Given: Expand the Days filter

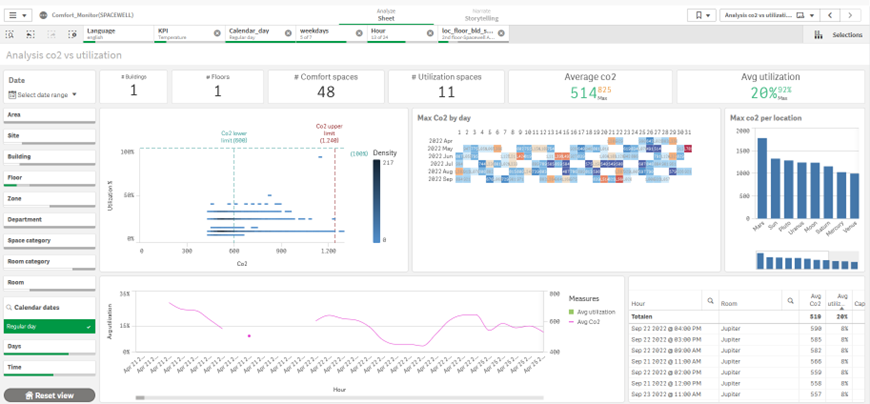Looking at the screenshot, I should tap(49, 347).
